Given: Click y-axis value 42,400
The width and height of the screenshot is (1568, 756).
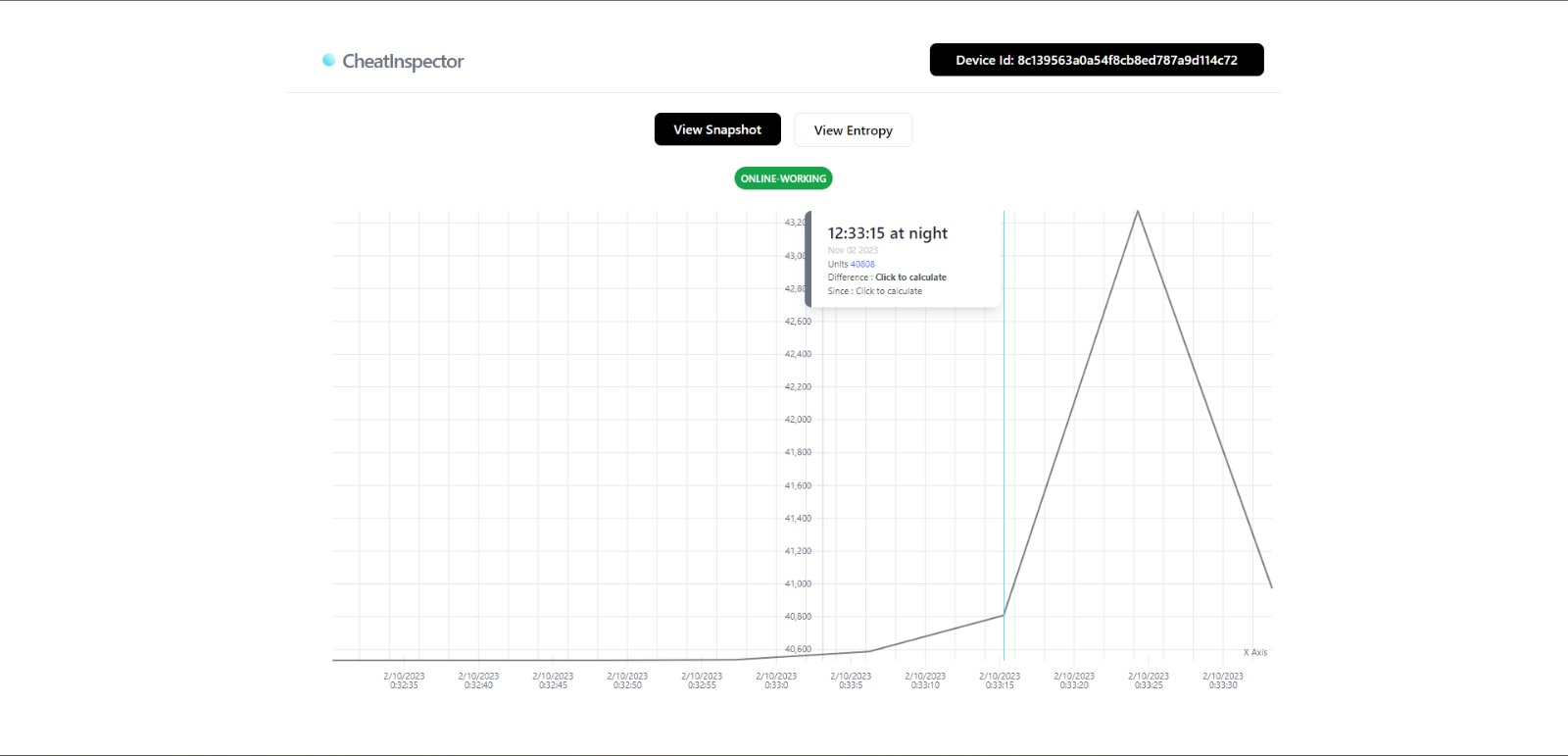Looking at the screenshot, I should click(x=798, y=354).
